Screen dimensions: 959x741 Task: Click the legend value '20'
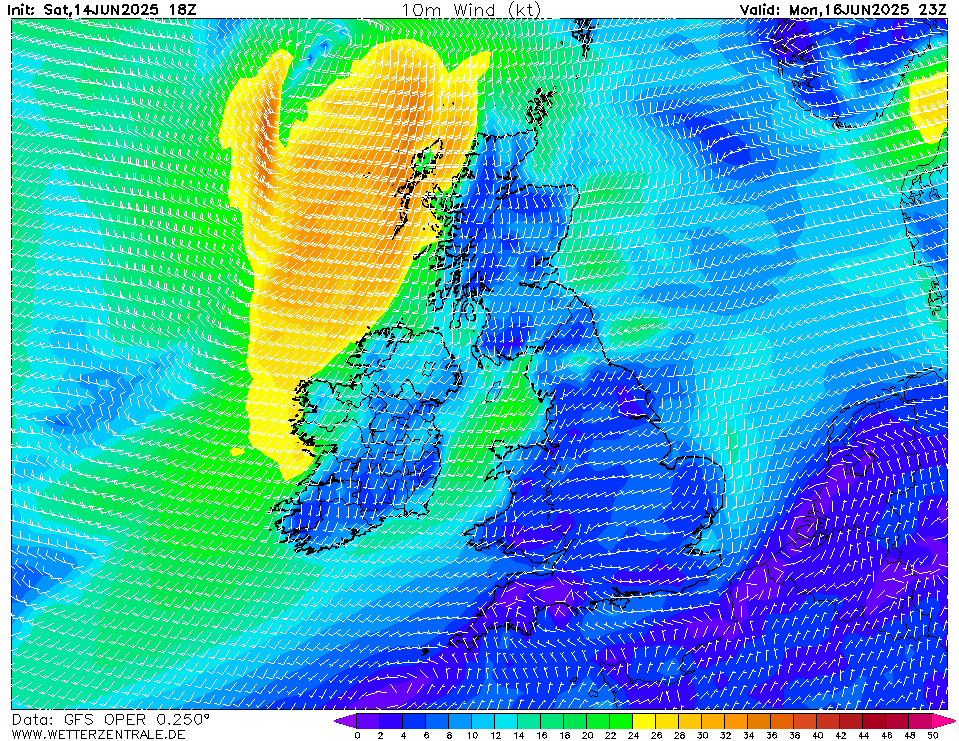pos(587,735)
